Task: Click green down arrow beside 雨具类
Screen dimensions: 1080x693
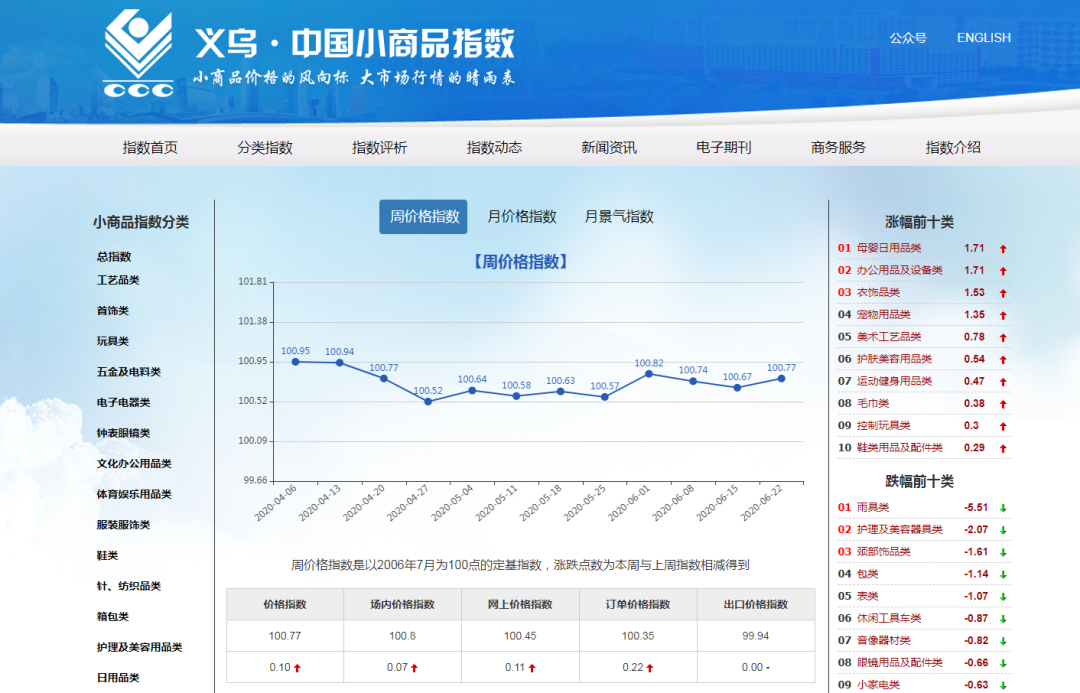Action: tap(1003, 508)
